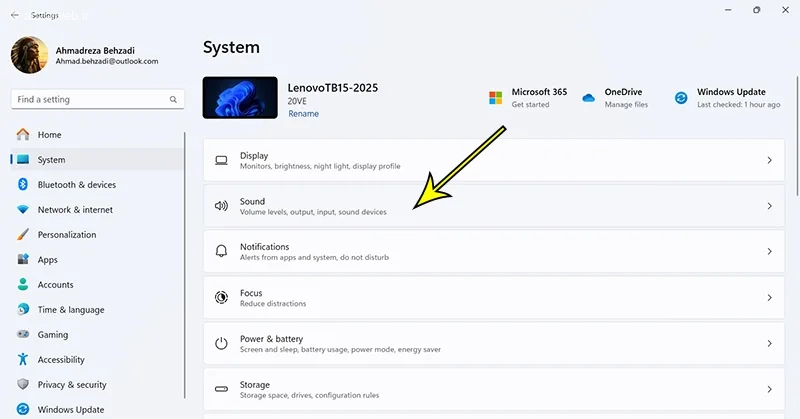Click the Bluetooth & devices sidebar icon
This screenshot has width=800, height=419.
click(22, 185)
